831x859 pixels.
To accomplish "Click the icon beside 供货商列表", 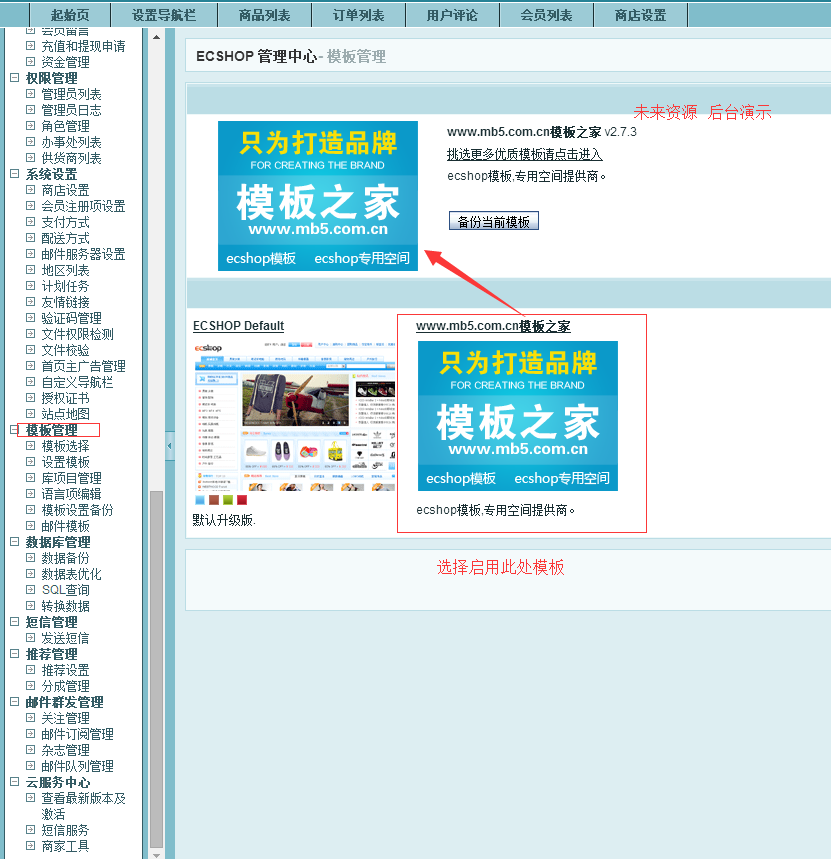I will pos(31,158).
